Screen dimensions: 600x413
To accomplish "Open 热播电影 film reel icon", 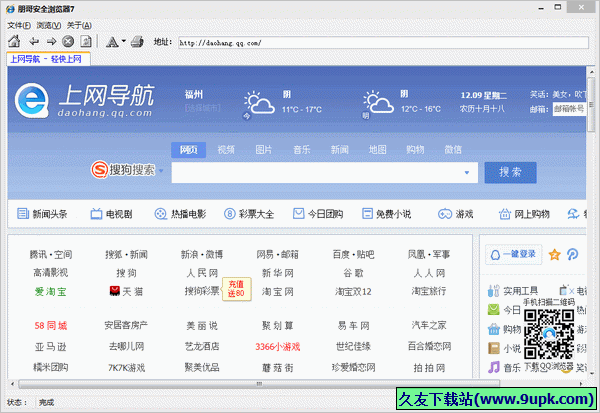I will tap(160, 214).
